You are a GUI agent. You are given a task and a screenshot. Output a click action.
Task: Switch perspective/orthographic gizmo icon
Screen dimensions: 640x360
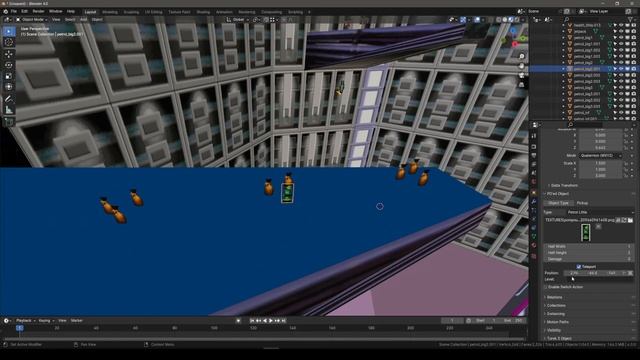[522, 84]
